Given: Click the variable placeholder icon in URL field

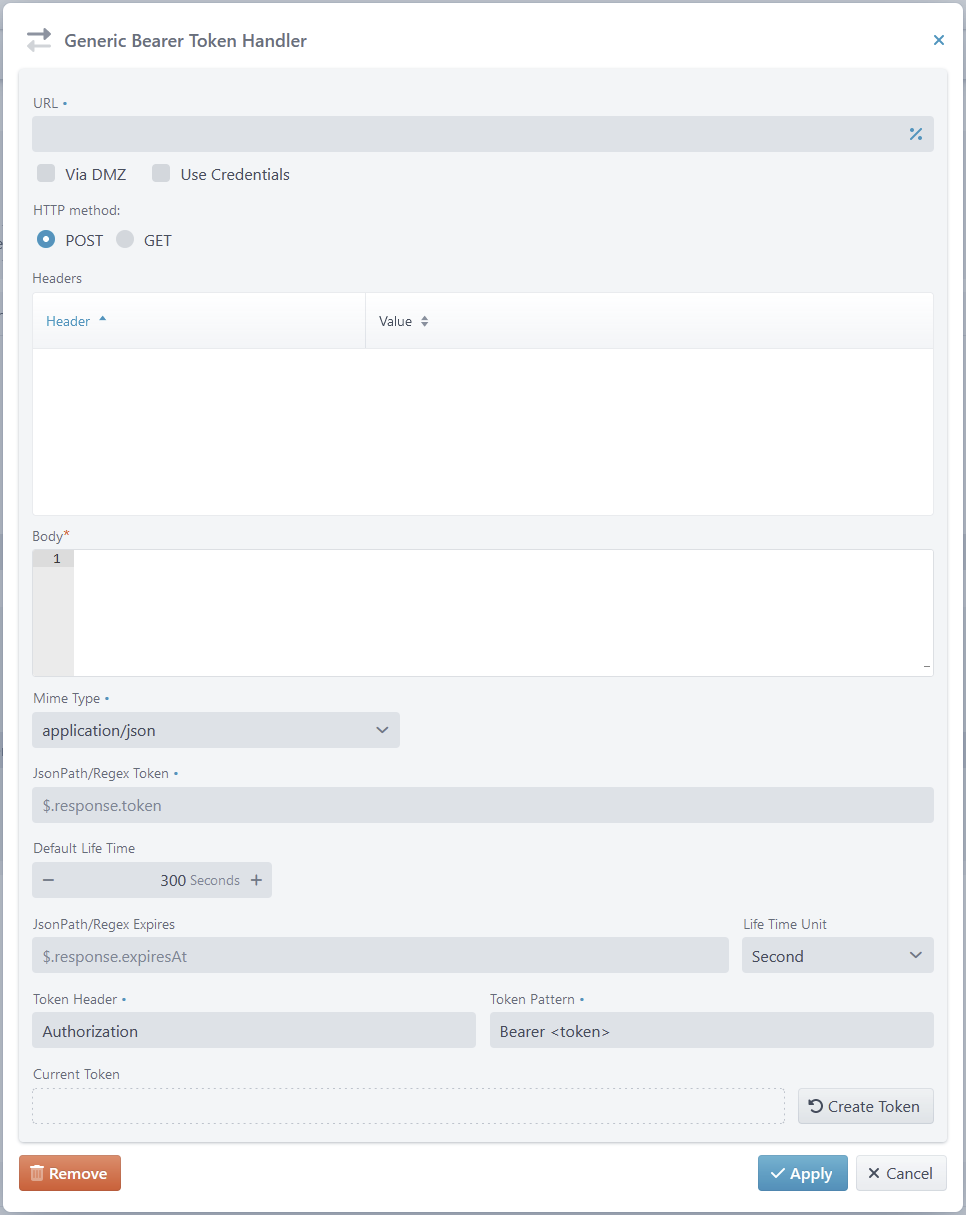Looking at the screenshot, I should [915, 134].
